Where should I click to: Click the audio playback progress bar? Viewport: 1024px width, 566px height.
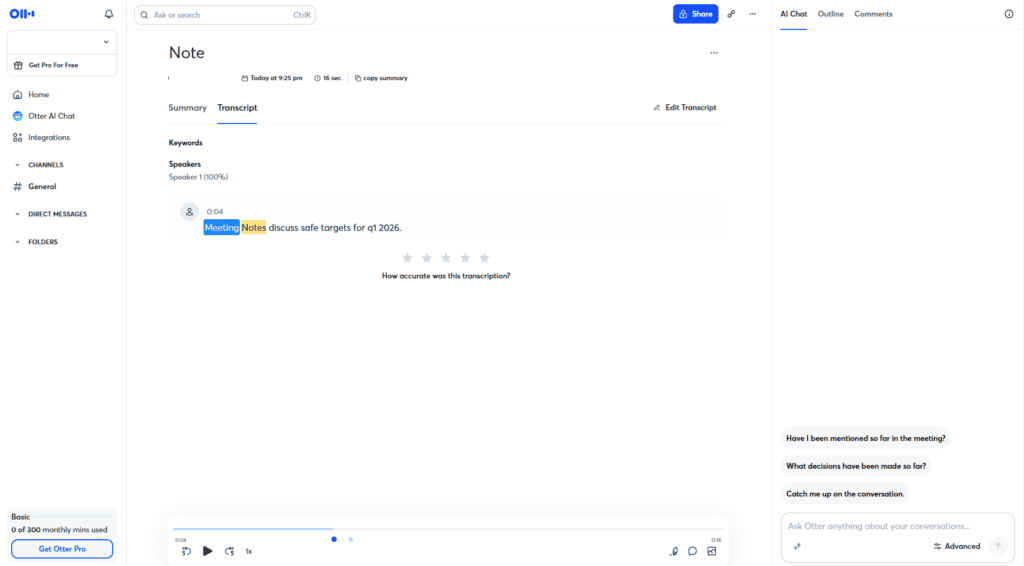tap(448, 529)
